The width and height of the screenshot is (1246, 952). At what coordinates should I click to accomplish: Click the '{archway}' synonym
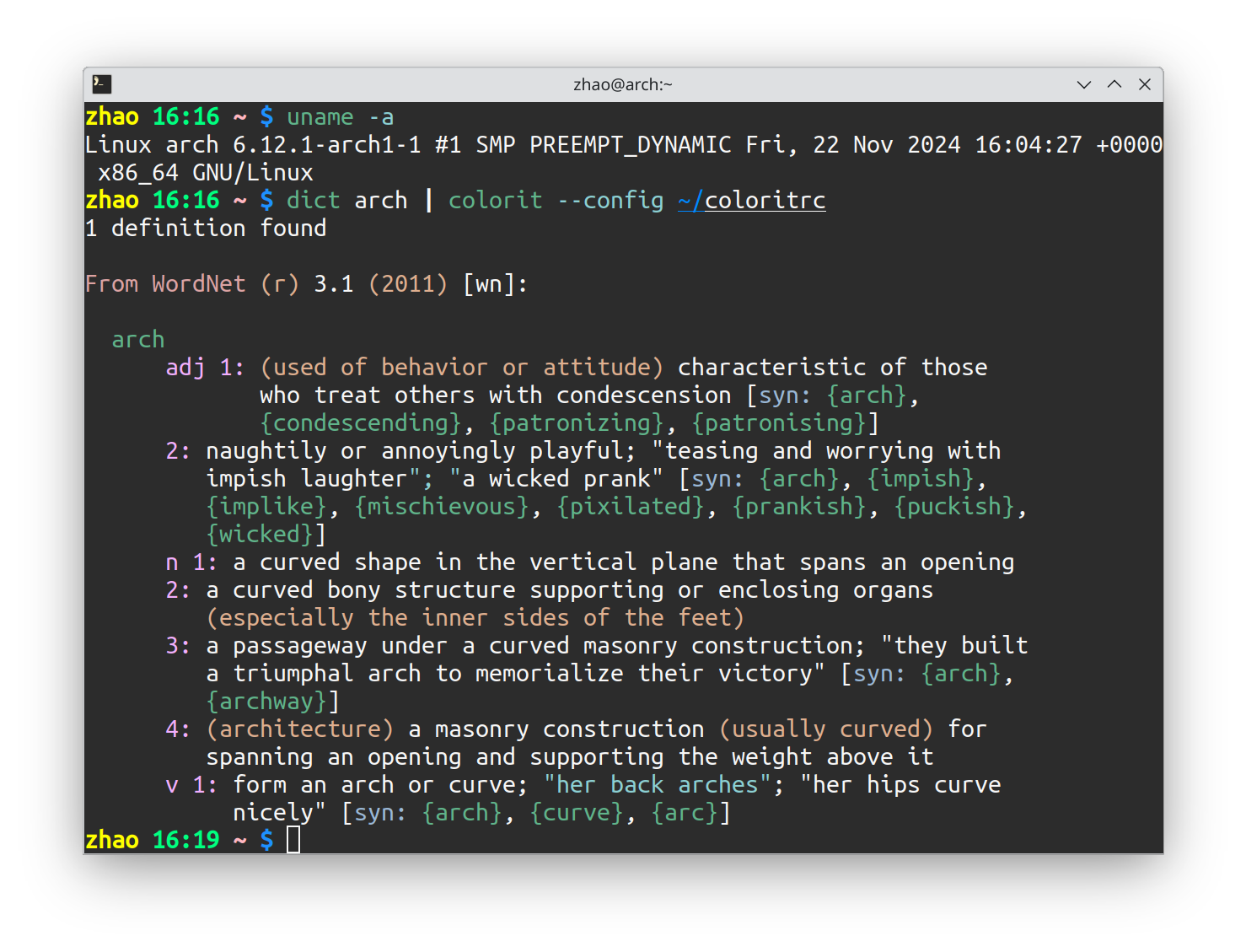point(266,701)
